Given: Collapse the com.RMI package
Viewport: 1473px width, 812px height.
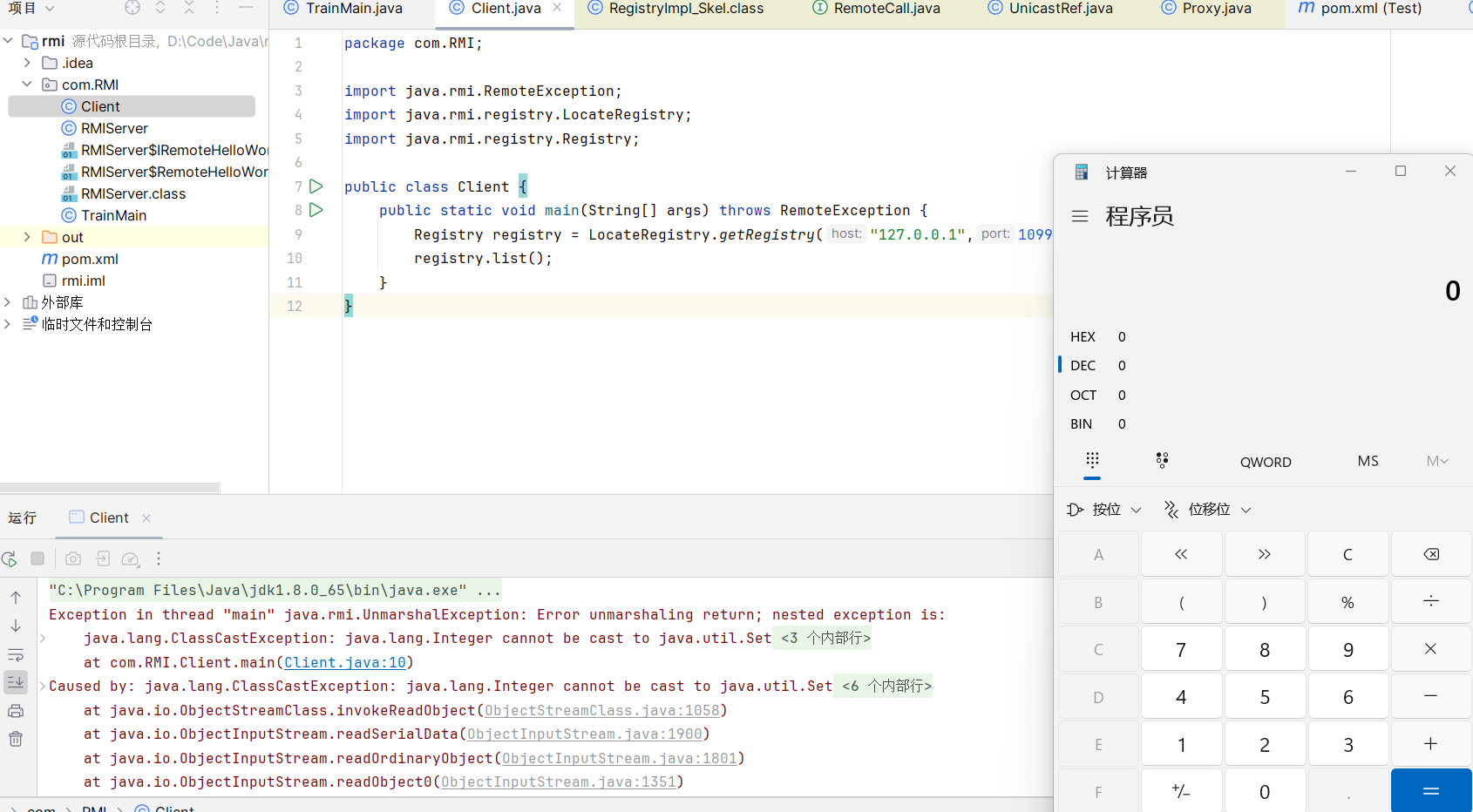Looking at the screenshot, I should point(27,85).
